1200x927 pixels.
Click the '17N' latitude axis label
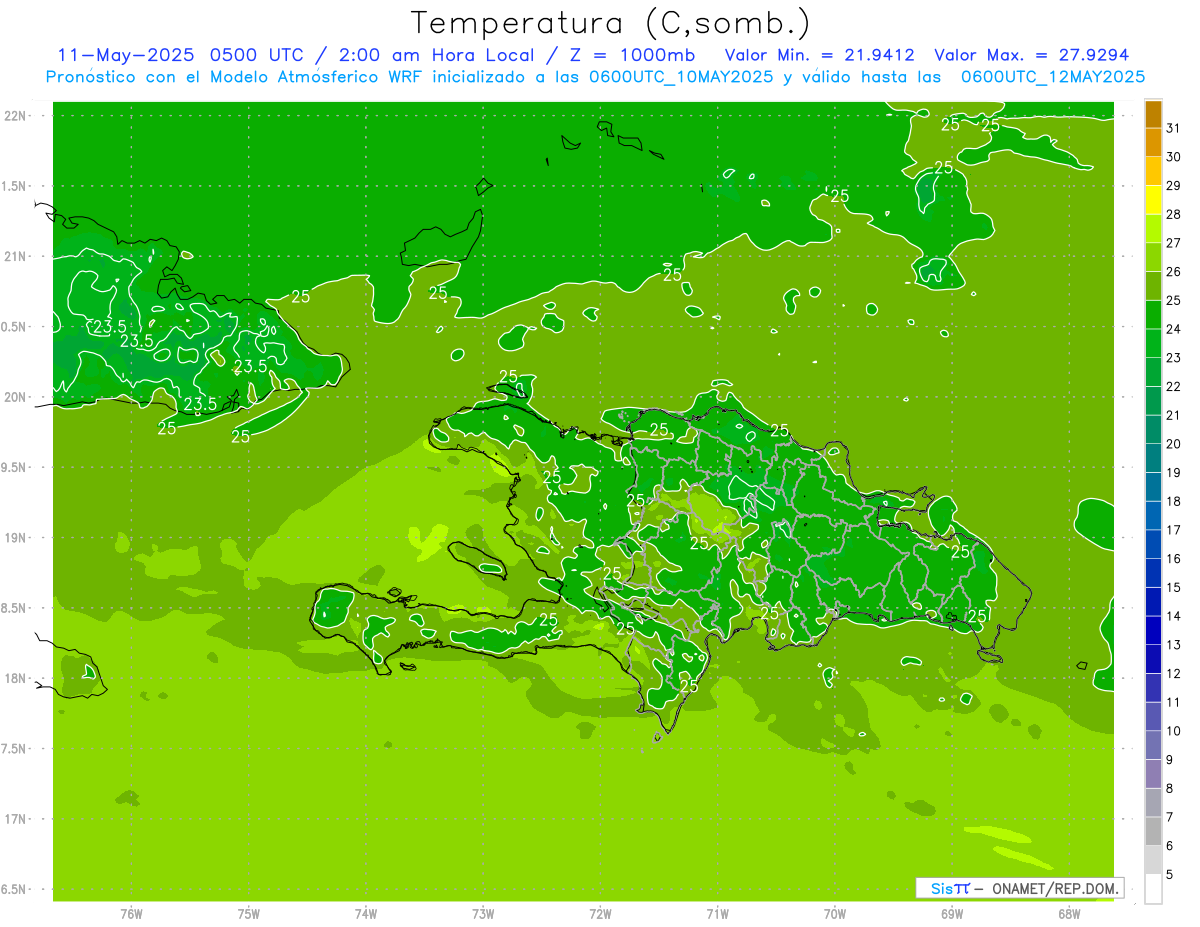(15, 819)
